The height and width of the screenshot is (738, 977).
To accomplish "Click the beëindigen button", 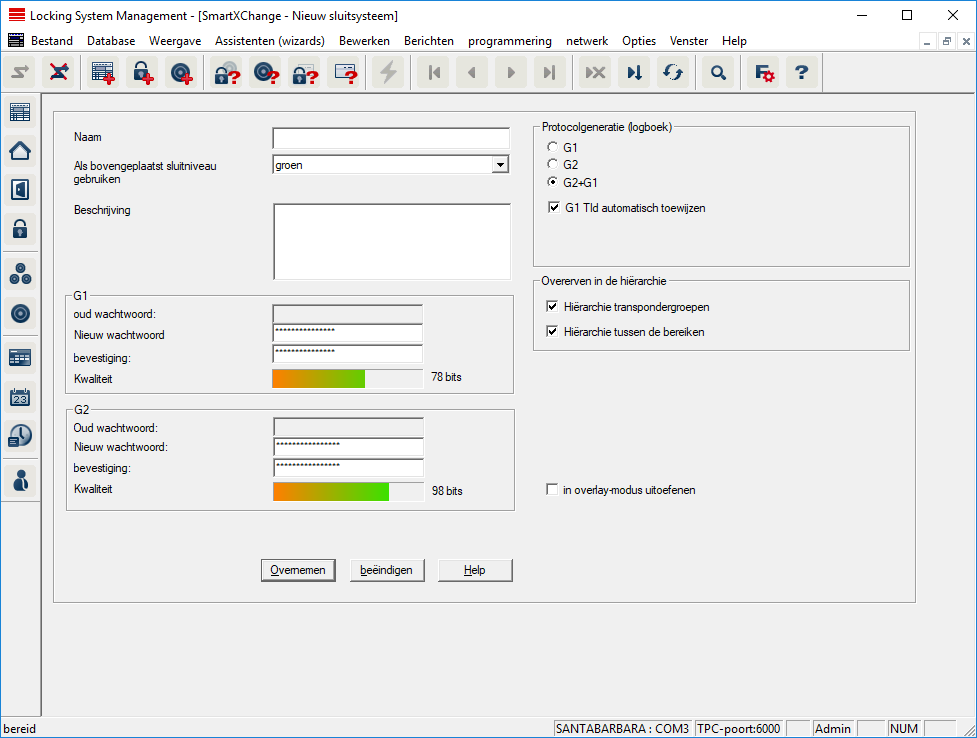I will [387, 570].
